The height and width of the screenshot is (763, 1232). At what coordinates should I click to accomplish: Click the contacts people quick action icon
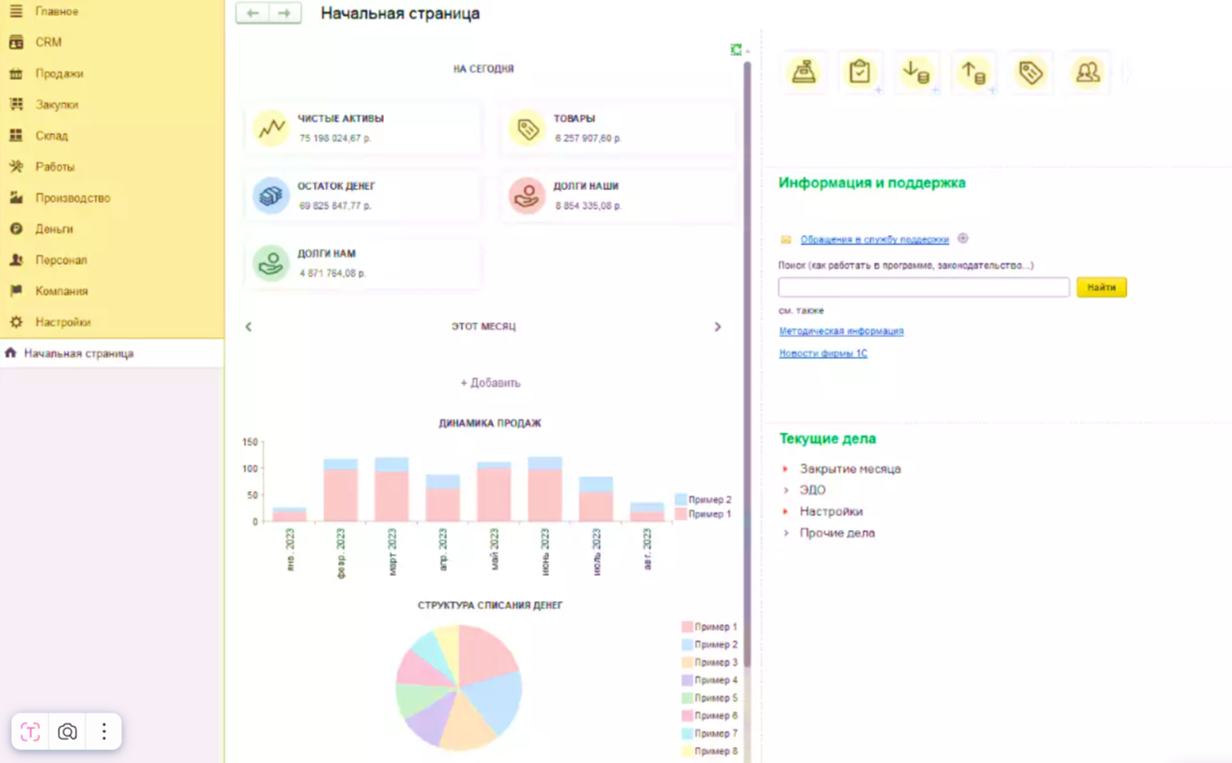point(1087,72)
